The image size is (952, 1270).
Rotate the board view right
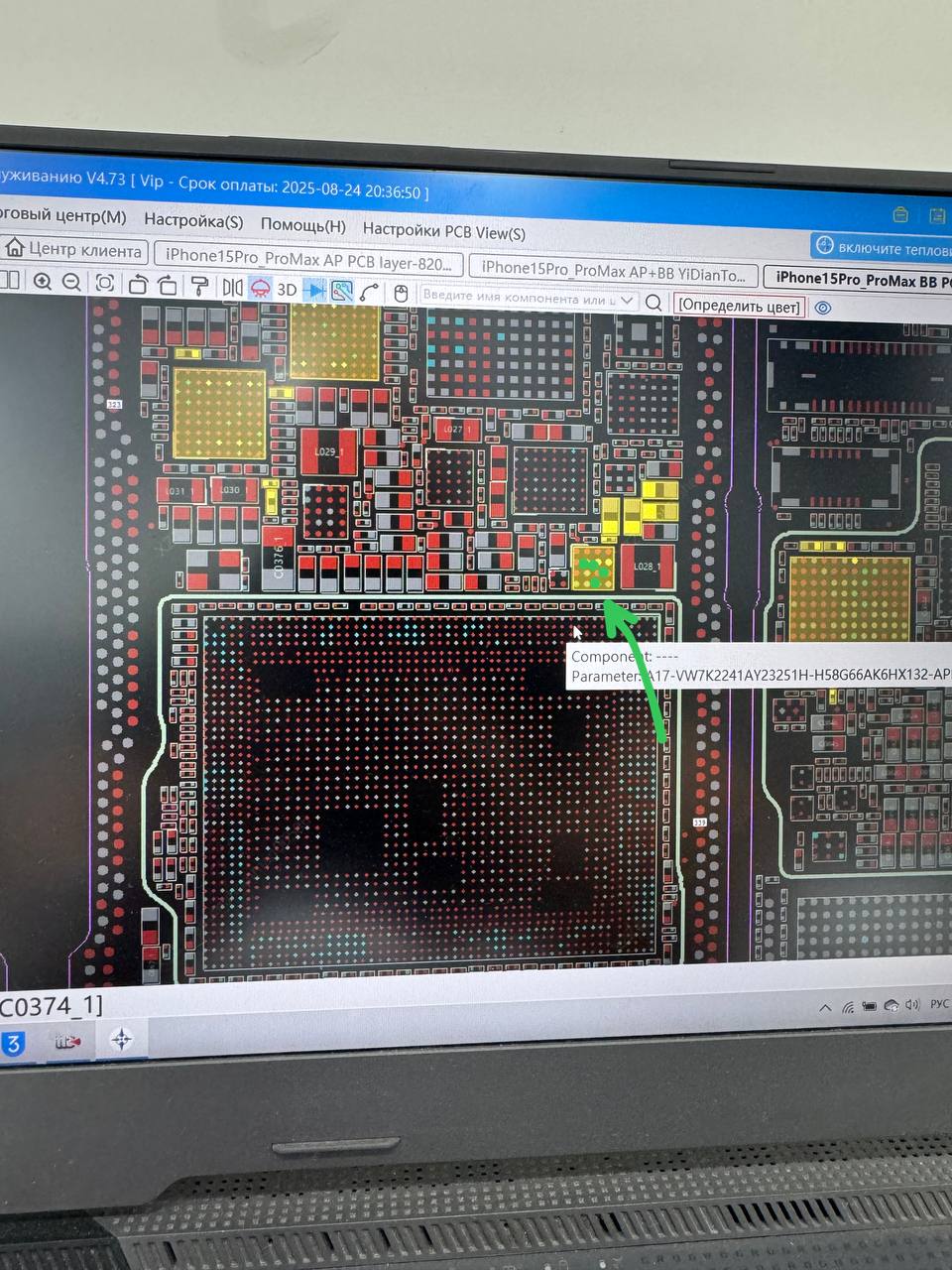point(168,286)
